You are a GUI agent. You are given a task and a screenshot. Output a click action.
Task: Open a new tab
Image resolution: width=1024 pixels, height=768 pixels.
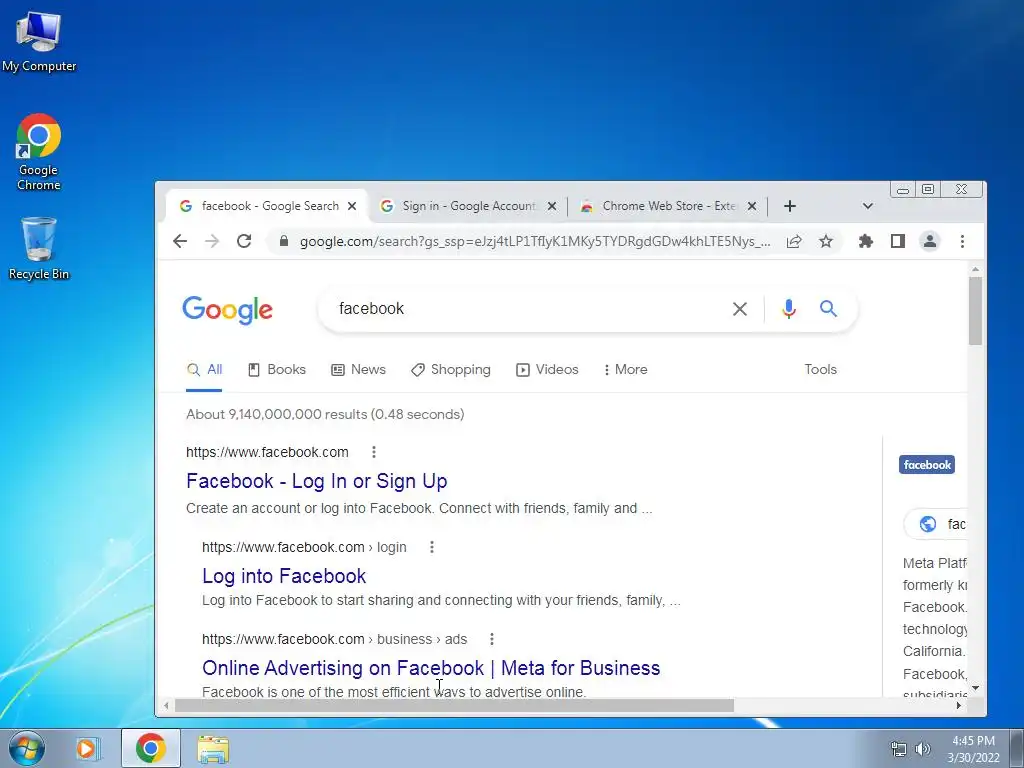click(790, 206)
